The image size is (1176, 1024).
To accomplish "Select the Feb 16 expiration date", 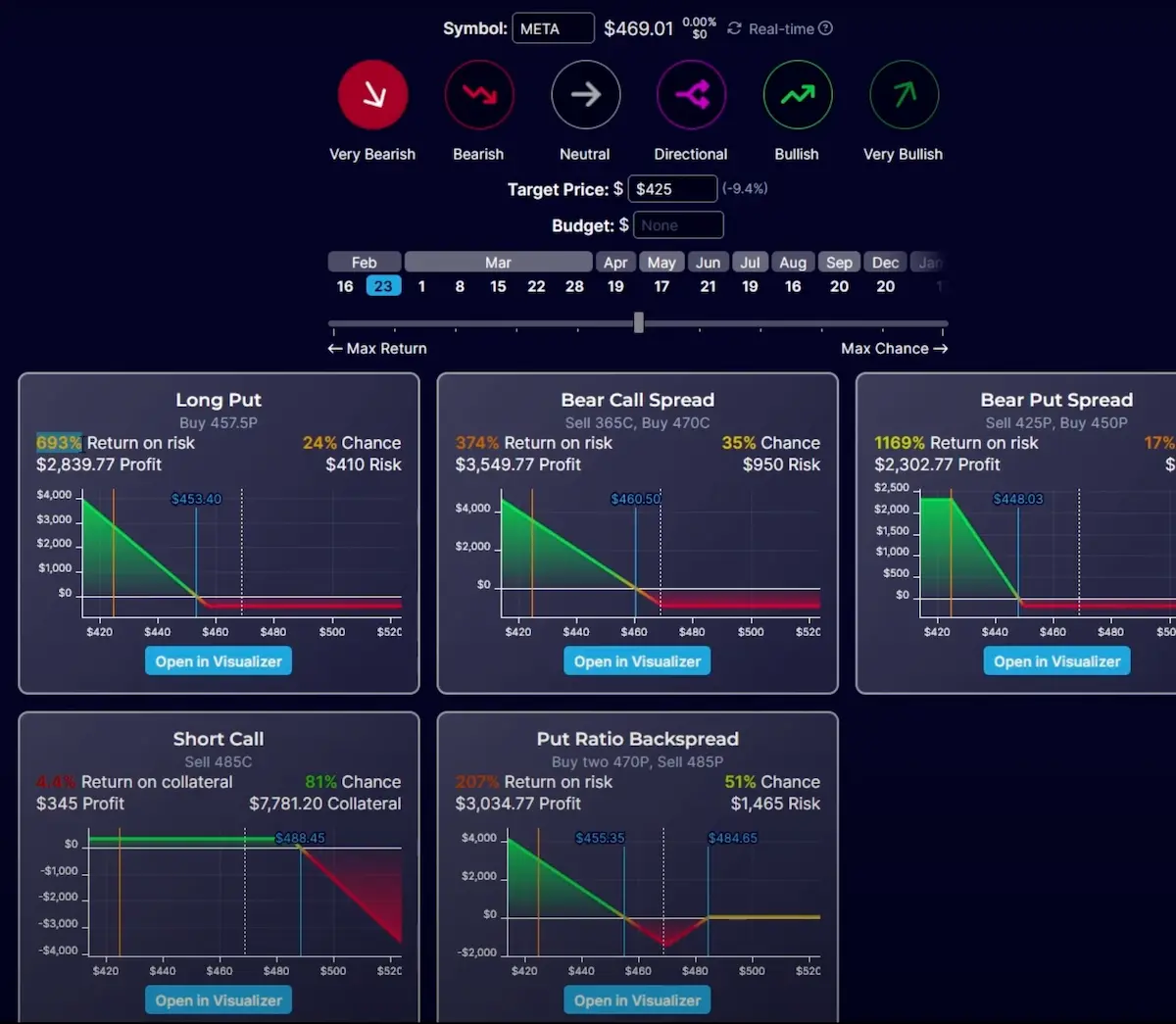I will 345,286.
